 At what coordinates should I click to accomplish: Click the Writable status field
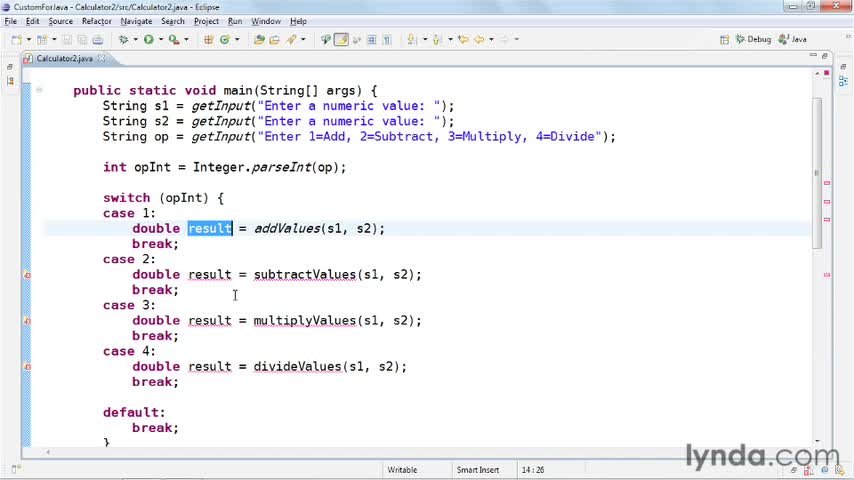402,470
